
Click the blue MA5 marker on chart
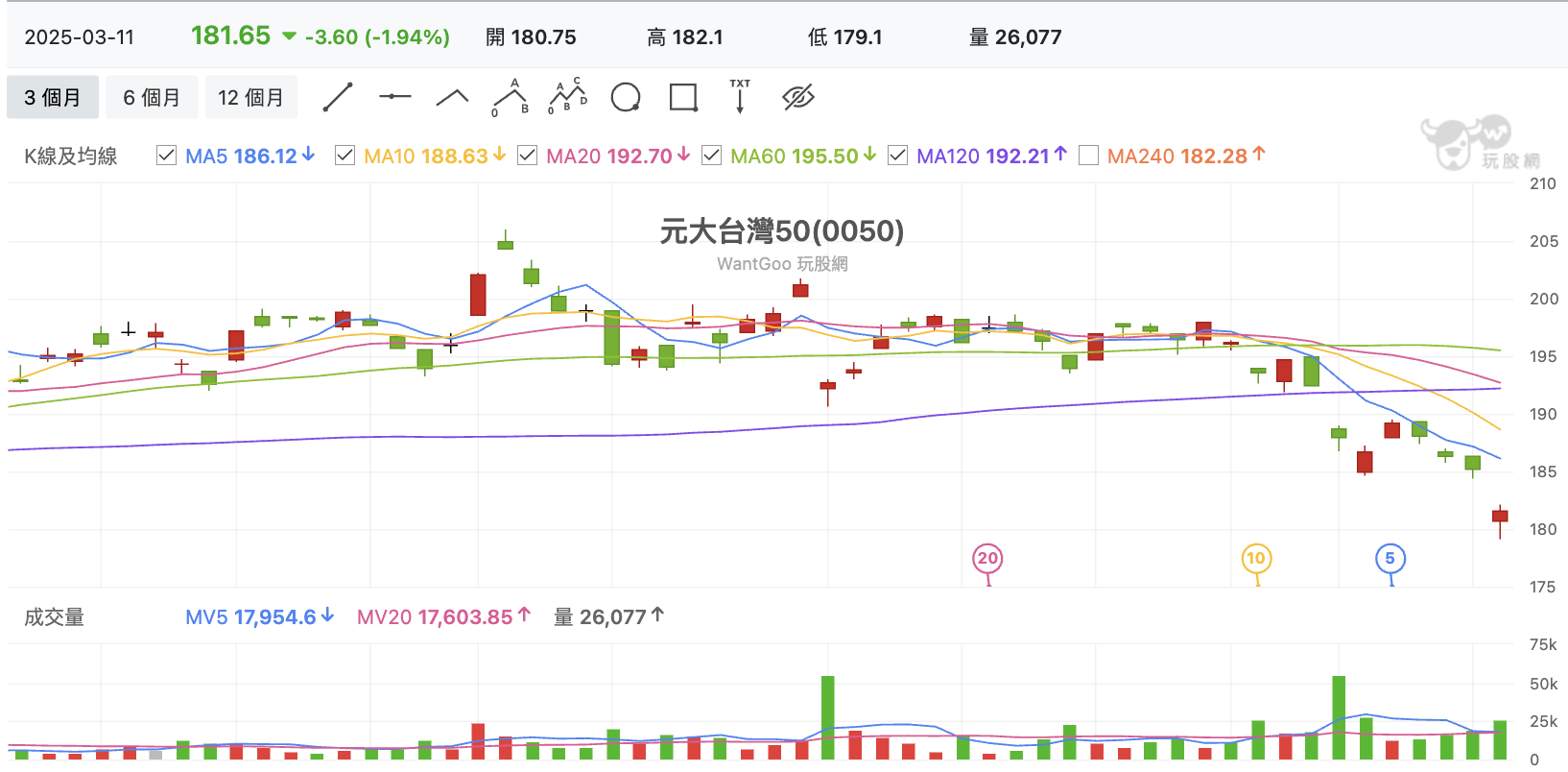1390,560
